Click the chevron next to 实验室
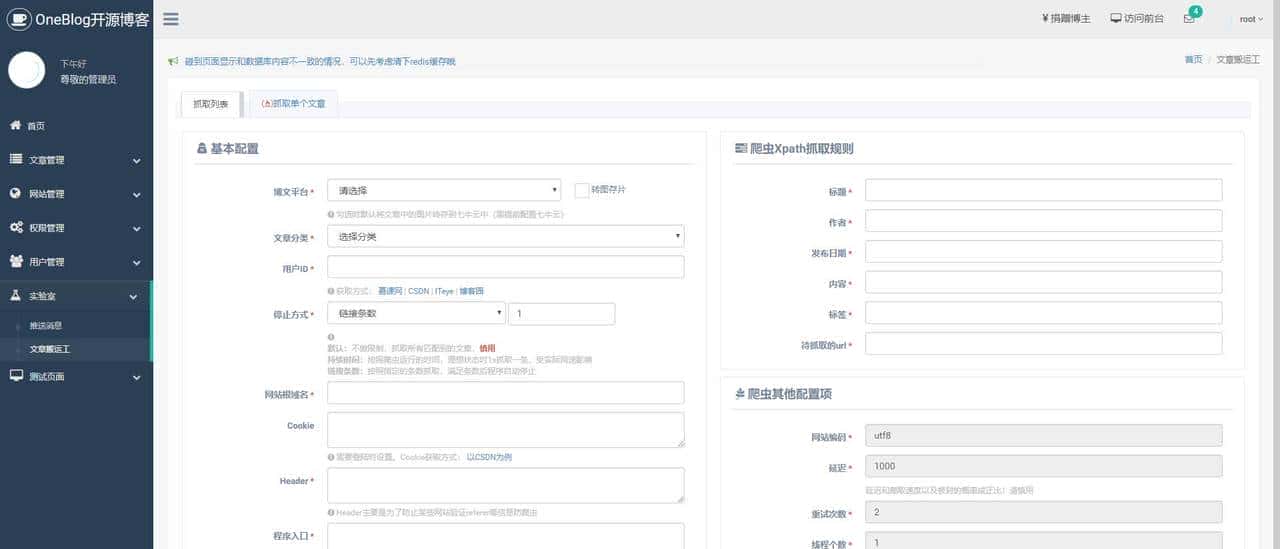Image resolution: width=1280 pixels, height=549 pixels. [x=134, y=297]
